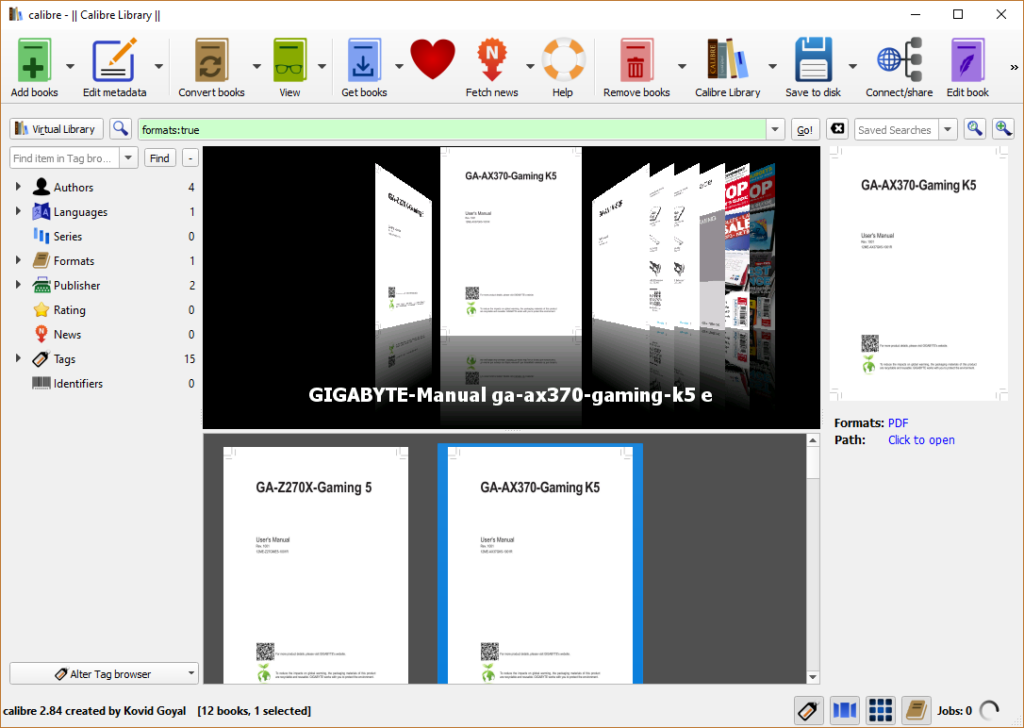Open the PDF format link
The width and height of the screenshot is (1024, 728).
coord(898,422)
